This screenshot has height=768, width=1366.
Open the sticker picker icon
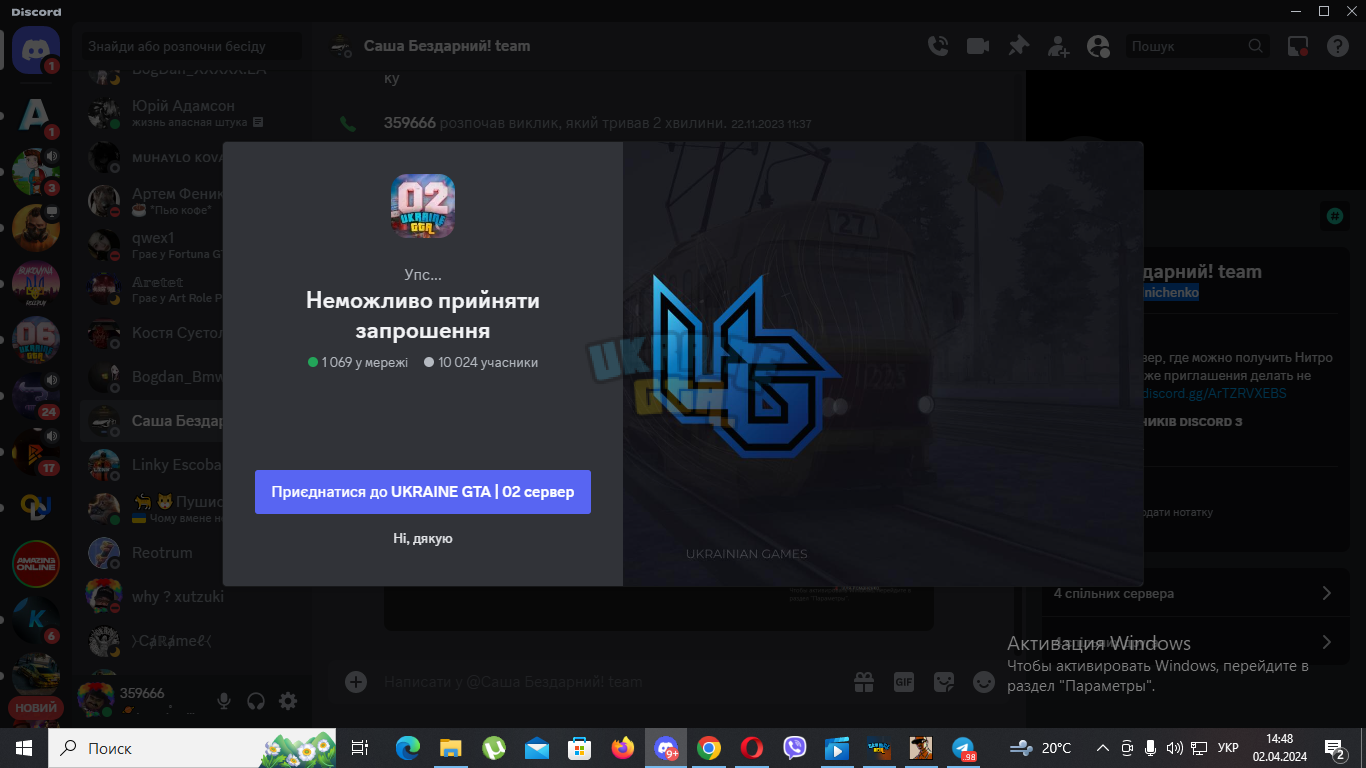[944, 682]
